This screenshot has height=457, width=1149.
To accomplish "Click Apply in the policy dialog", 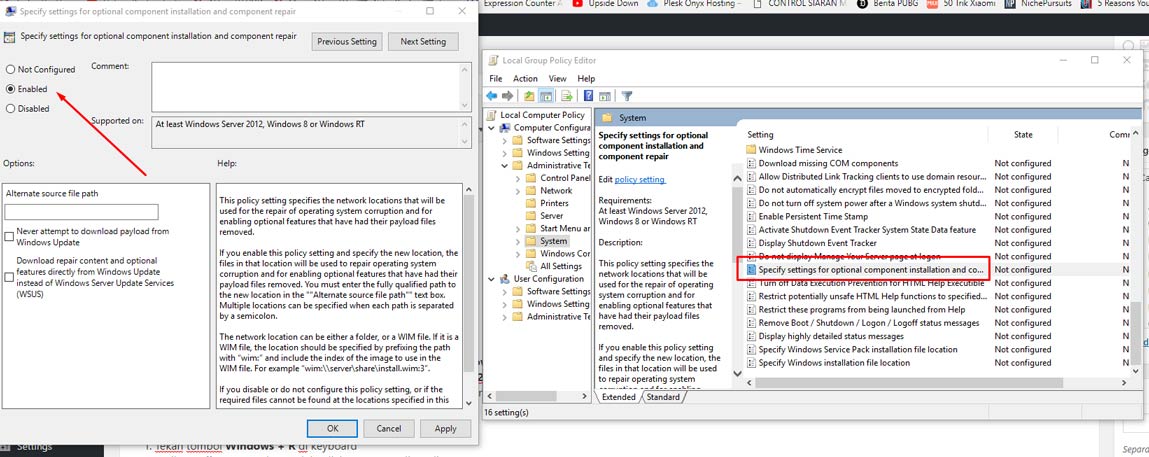I will click(446, 428).
